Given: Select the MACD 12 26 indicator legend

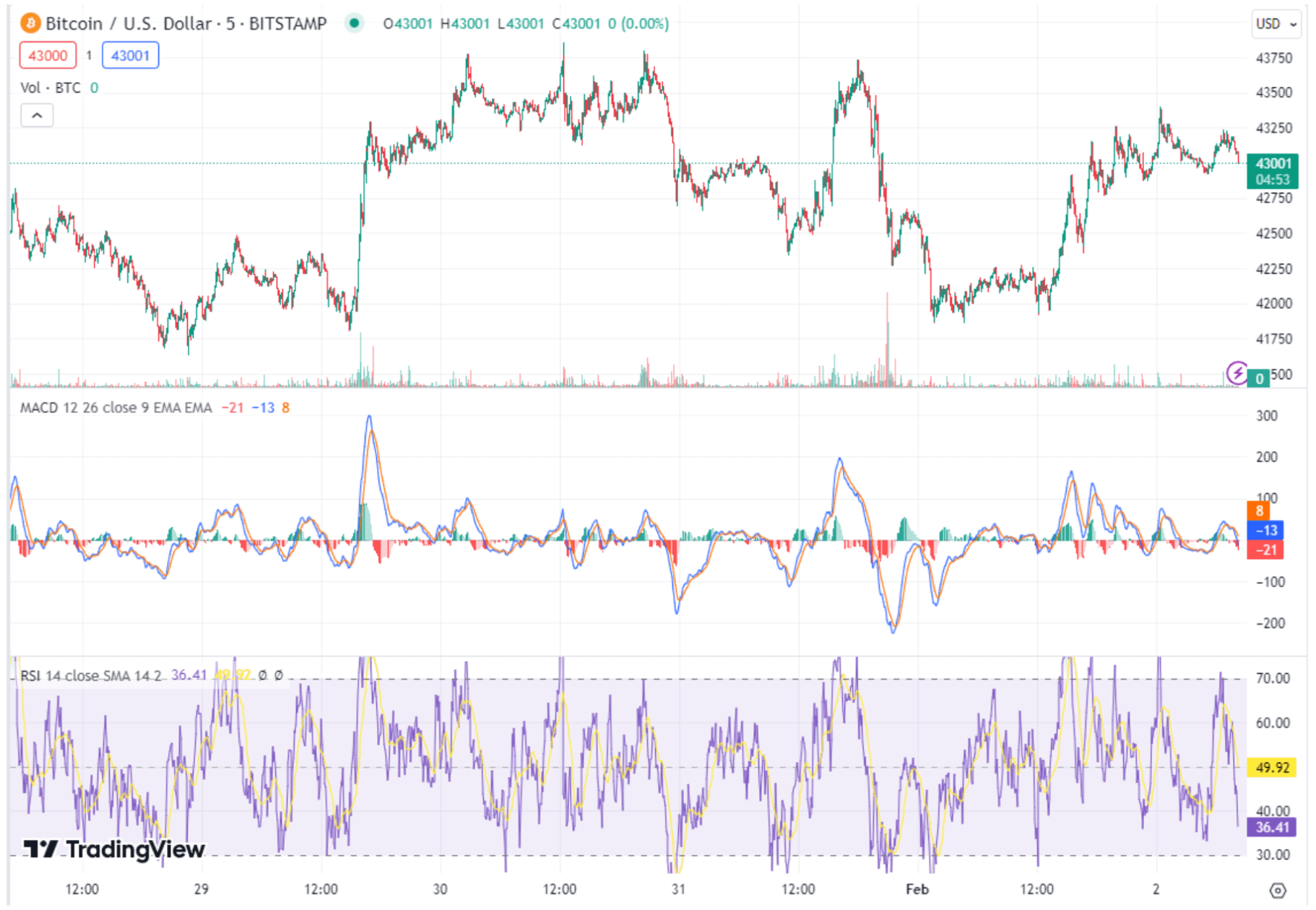Looking at the screenshot, I should [116, 408].
